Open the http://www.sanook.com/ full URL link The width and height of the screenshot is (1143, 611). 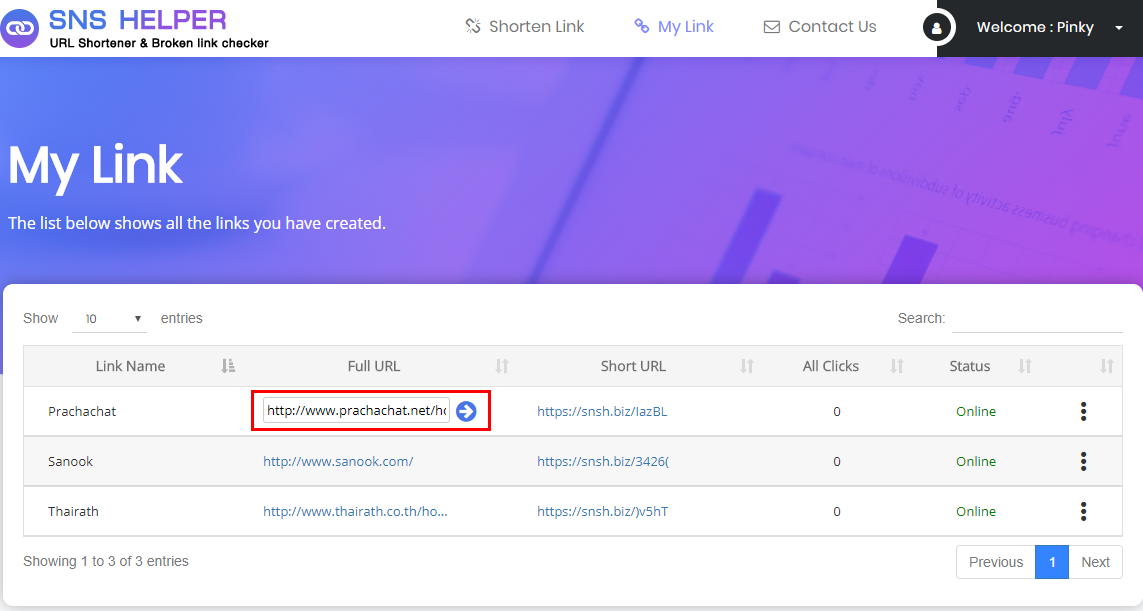click(338, 462)
